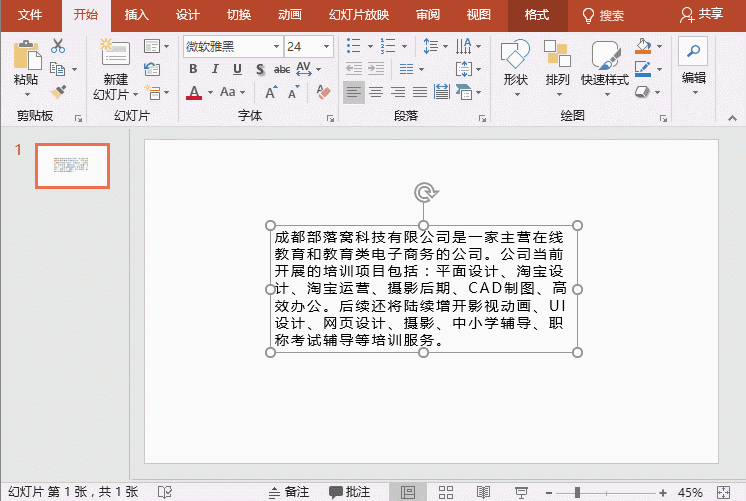Viewport: 746px width, 501px height.
Task: Expand the shape fill dropdown arrow
Action: pyautogui.click(x=659, y=46)
